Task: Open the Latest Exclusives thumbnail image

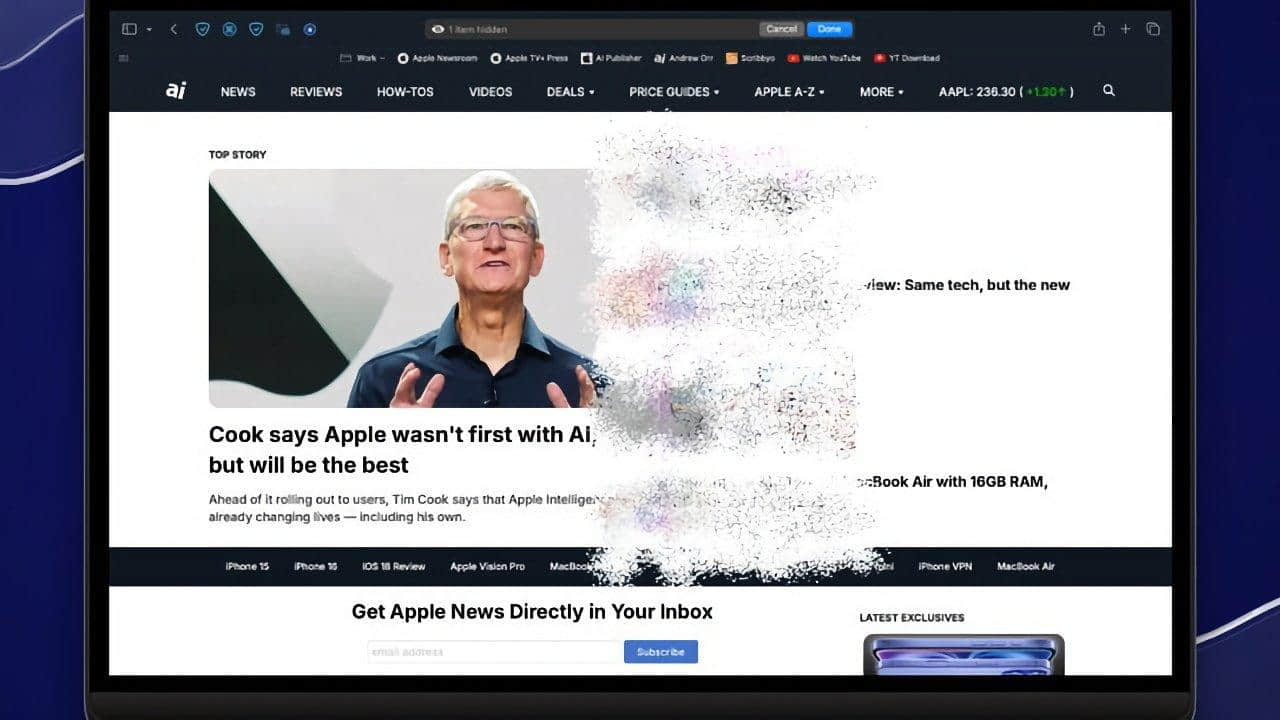Action: [x=964, y=654]
